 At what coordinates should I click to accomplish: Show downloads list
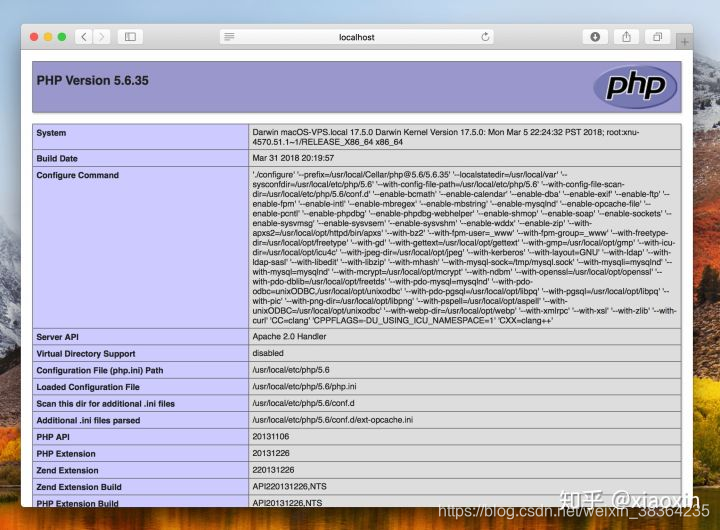pos(595,37)
